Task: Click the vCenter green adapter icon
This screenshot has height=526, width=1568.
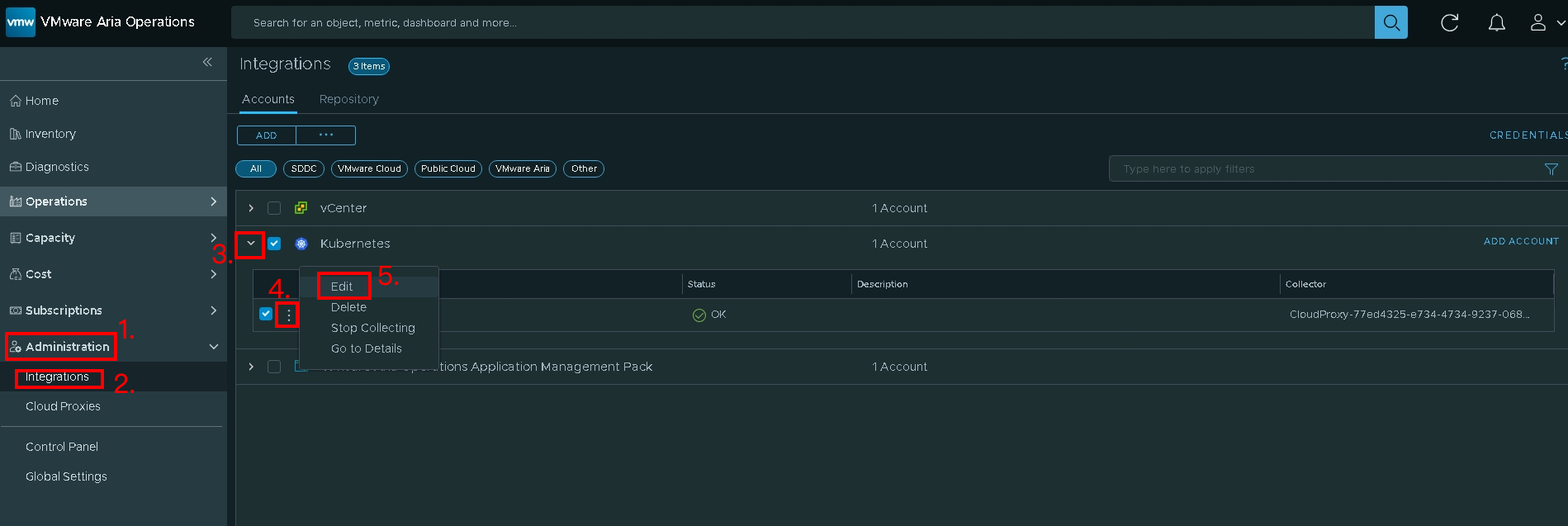Action: click(301, 208)
